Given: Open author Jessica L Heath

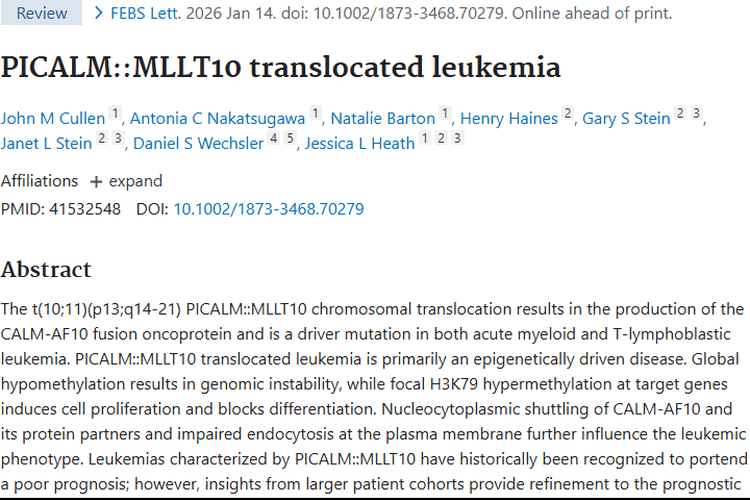Looking at the screenshot, I should click(359, 143).
